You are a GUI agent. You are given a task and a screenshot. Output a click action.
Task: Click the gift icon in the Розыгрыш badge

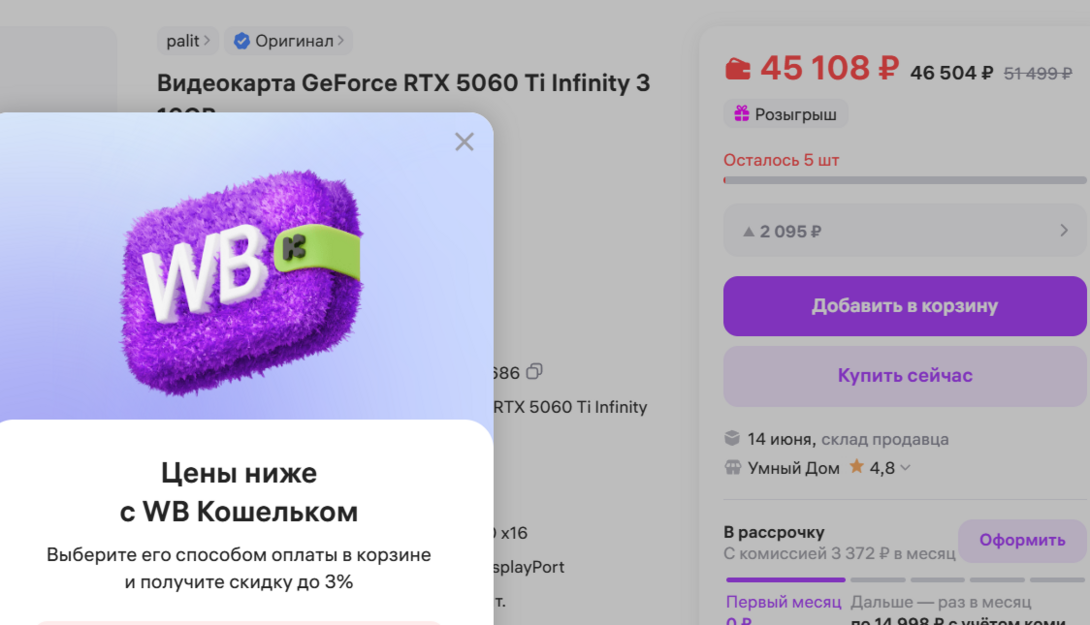pyautogui.click(x=741, y=114)
